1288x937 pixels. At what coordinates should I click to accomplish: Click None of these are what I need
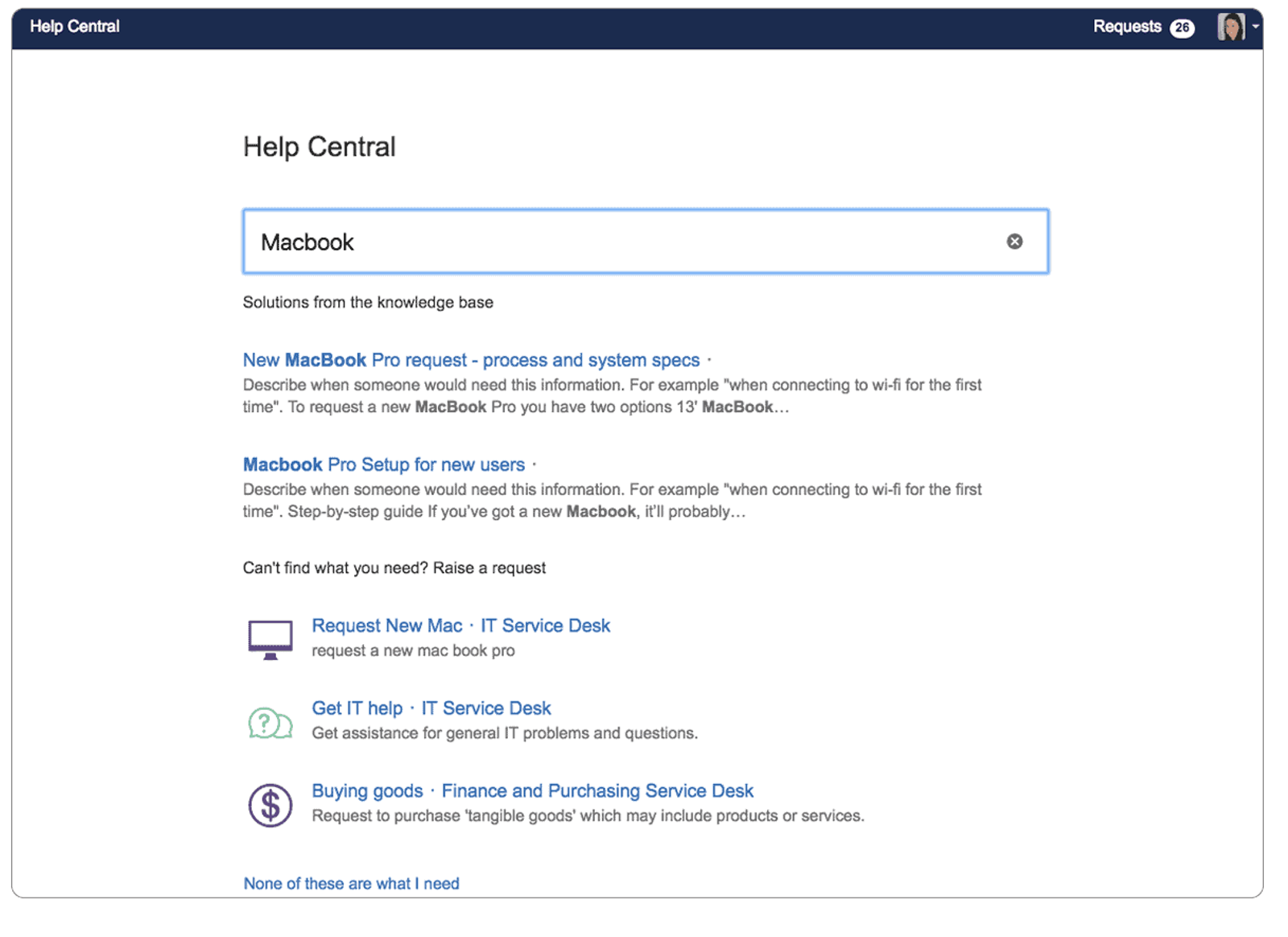352,883
